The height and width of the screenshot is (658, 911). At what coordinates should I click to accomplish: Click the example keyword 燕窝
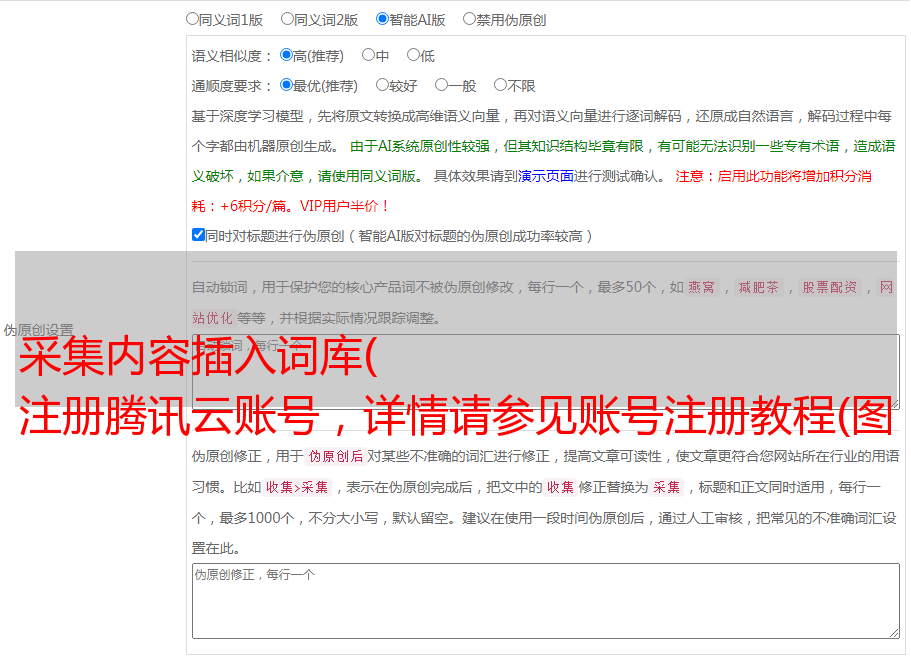(701, 287)
